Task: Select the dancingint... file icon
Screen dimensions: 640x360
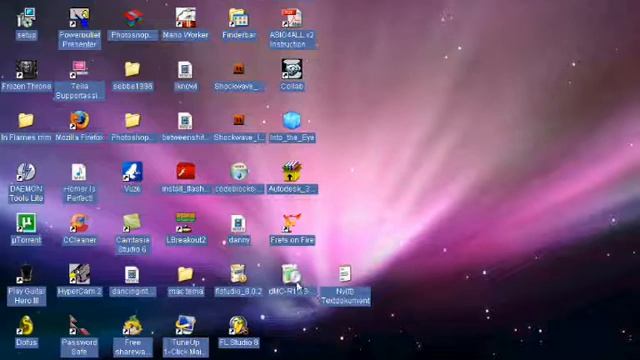Action: (133, 275)
